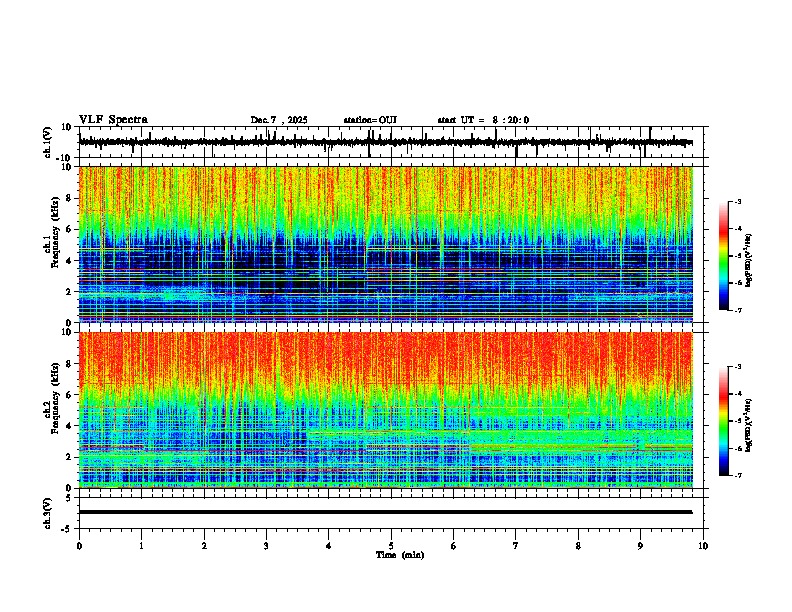
Task: Click the '-10' tick on ch.1(V) axis
Action: (65, 158)
